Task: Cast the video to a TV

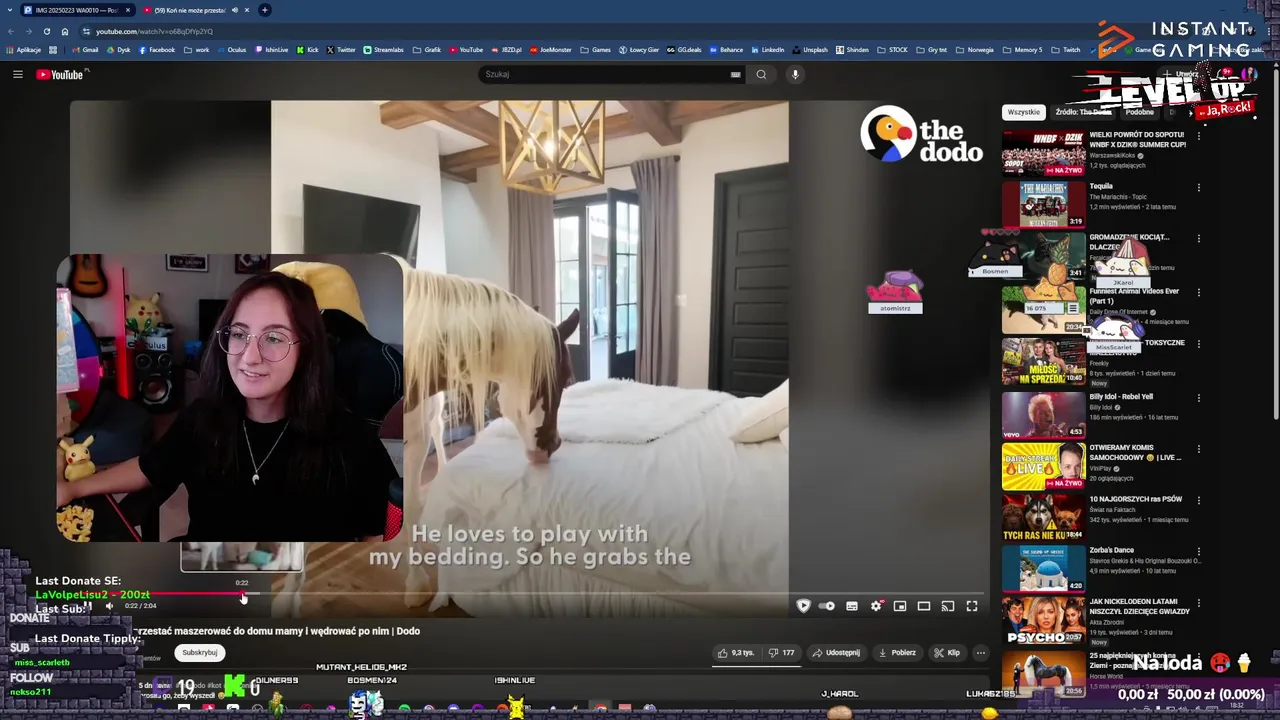Action: tap(948, 606)
